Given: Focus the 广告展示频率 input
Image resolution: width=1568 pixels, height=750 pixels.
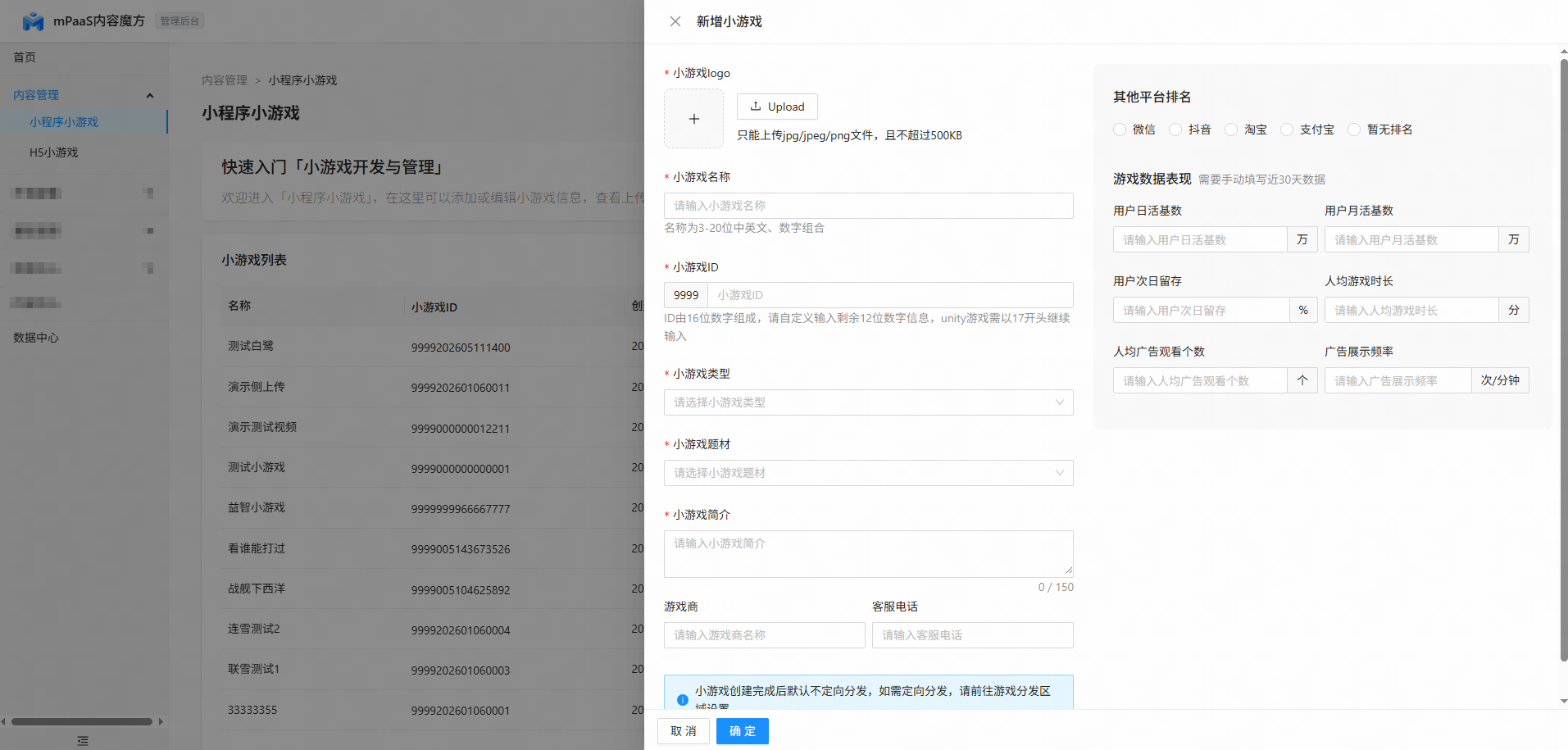Looking at the screenshot, I should click(1398, 381).
